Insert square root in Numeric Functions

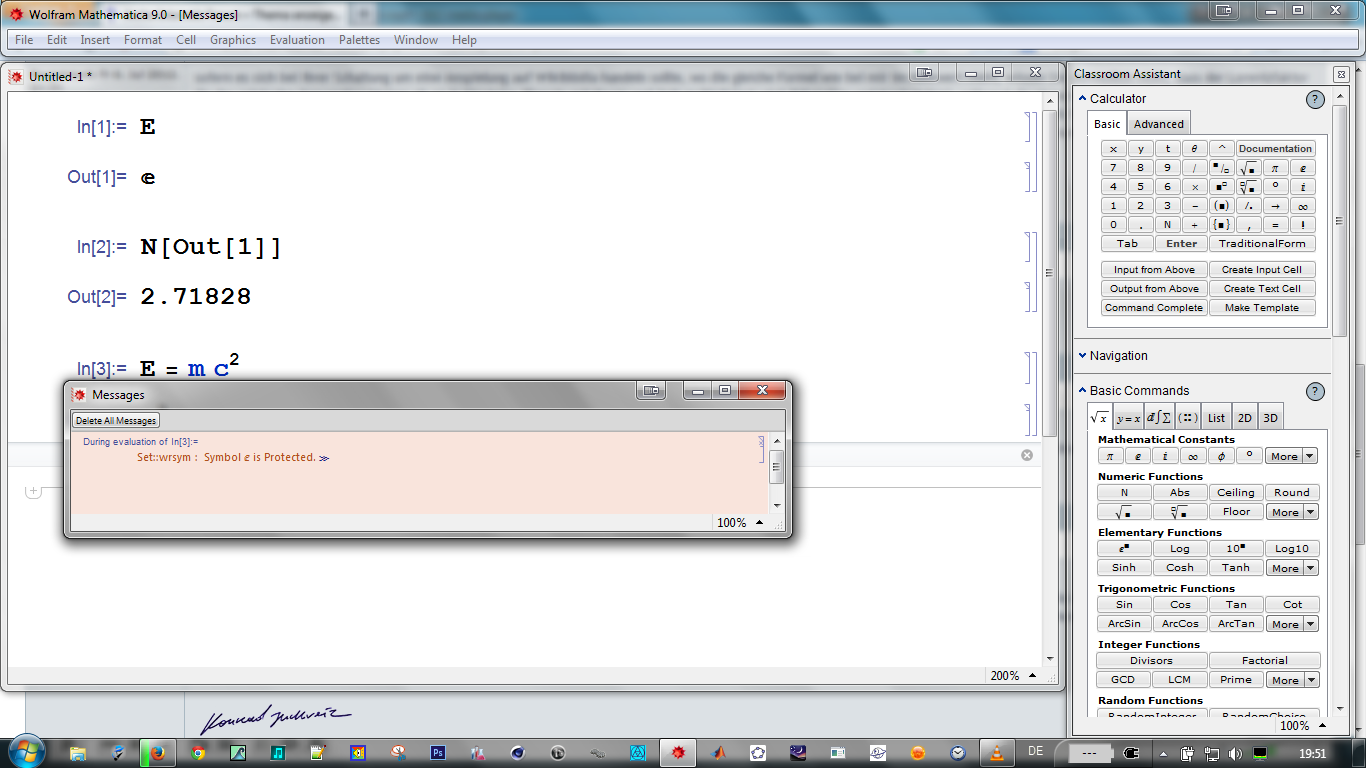[1125, 512]
